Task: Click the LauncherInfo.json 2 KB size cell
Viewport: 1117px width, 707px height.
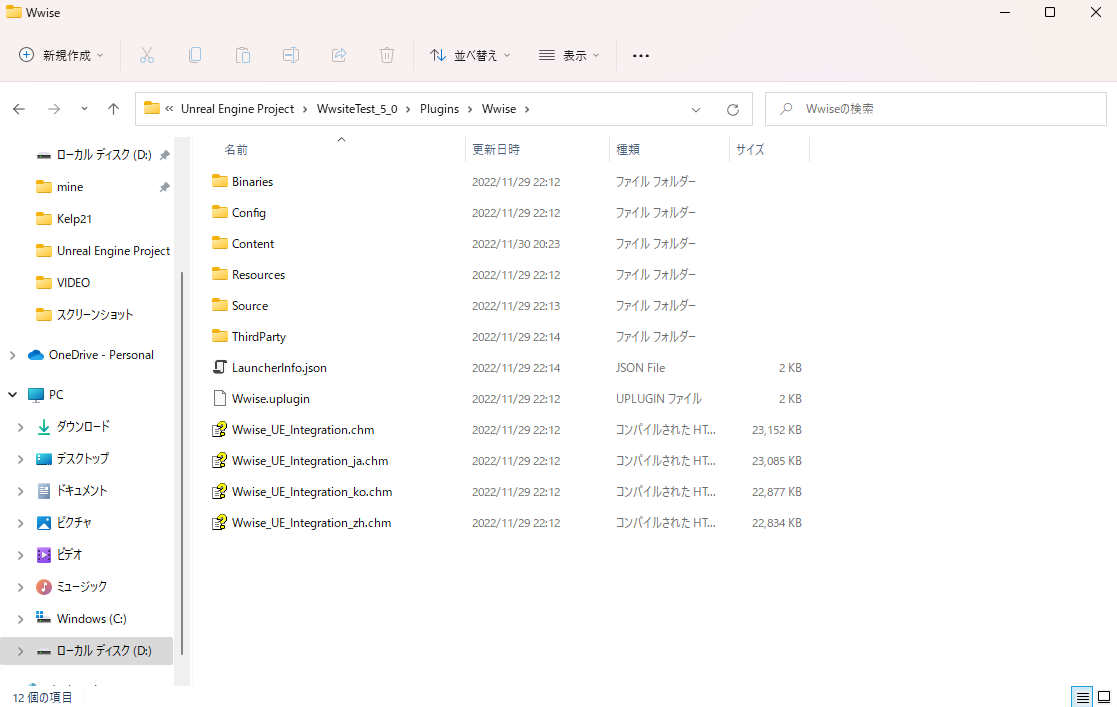Action: 790,368
